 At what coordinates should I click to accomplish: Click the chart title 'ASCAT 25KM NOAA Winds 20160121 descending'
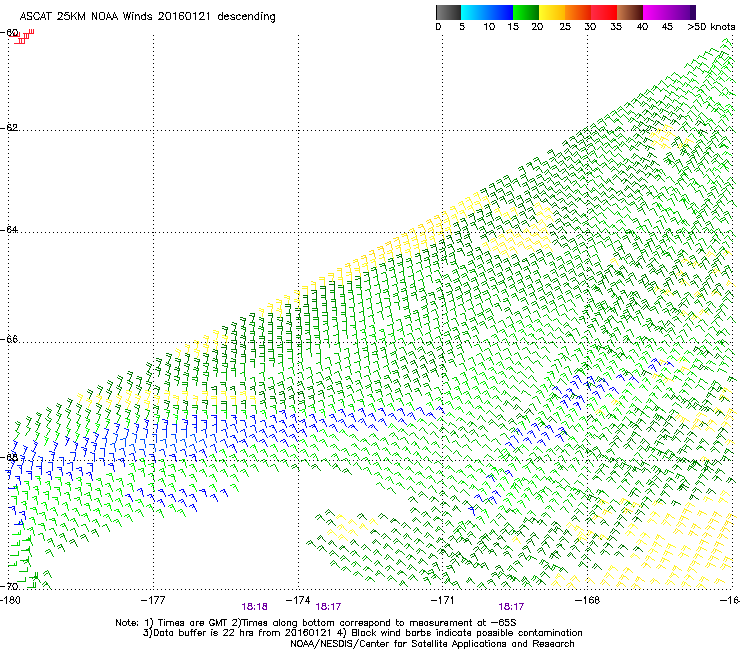pos(147,16)
